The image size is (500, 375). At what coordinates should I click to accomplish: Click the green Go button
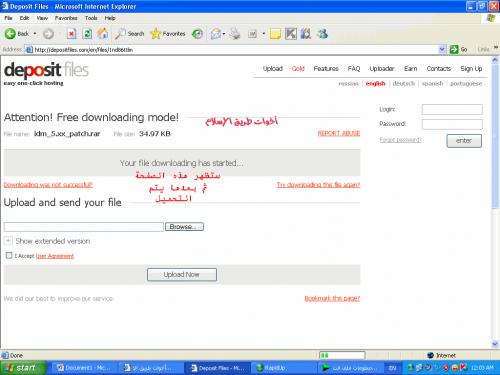458,50
